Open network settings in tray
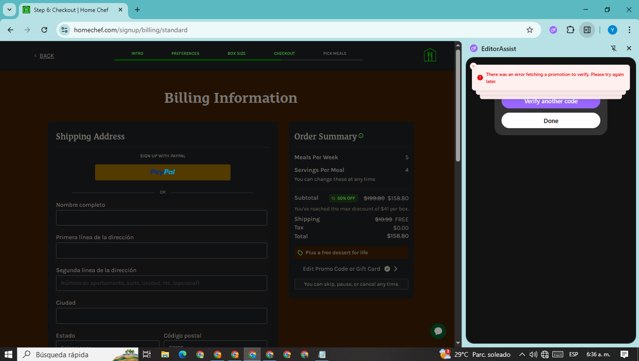The image size is (639, 361). [x=545, y=354]
